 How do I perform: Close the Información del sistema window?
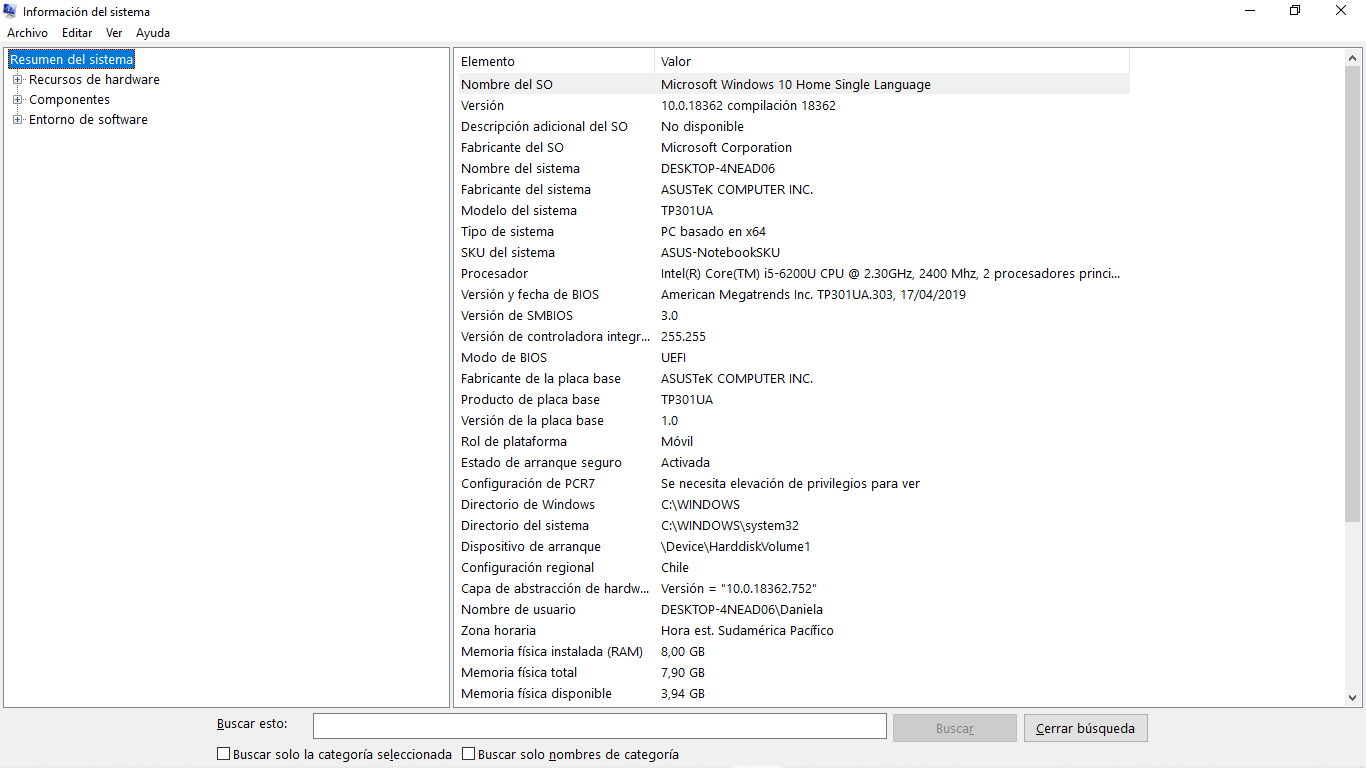(x=1342, y=11)
